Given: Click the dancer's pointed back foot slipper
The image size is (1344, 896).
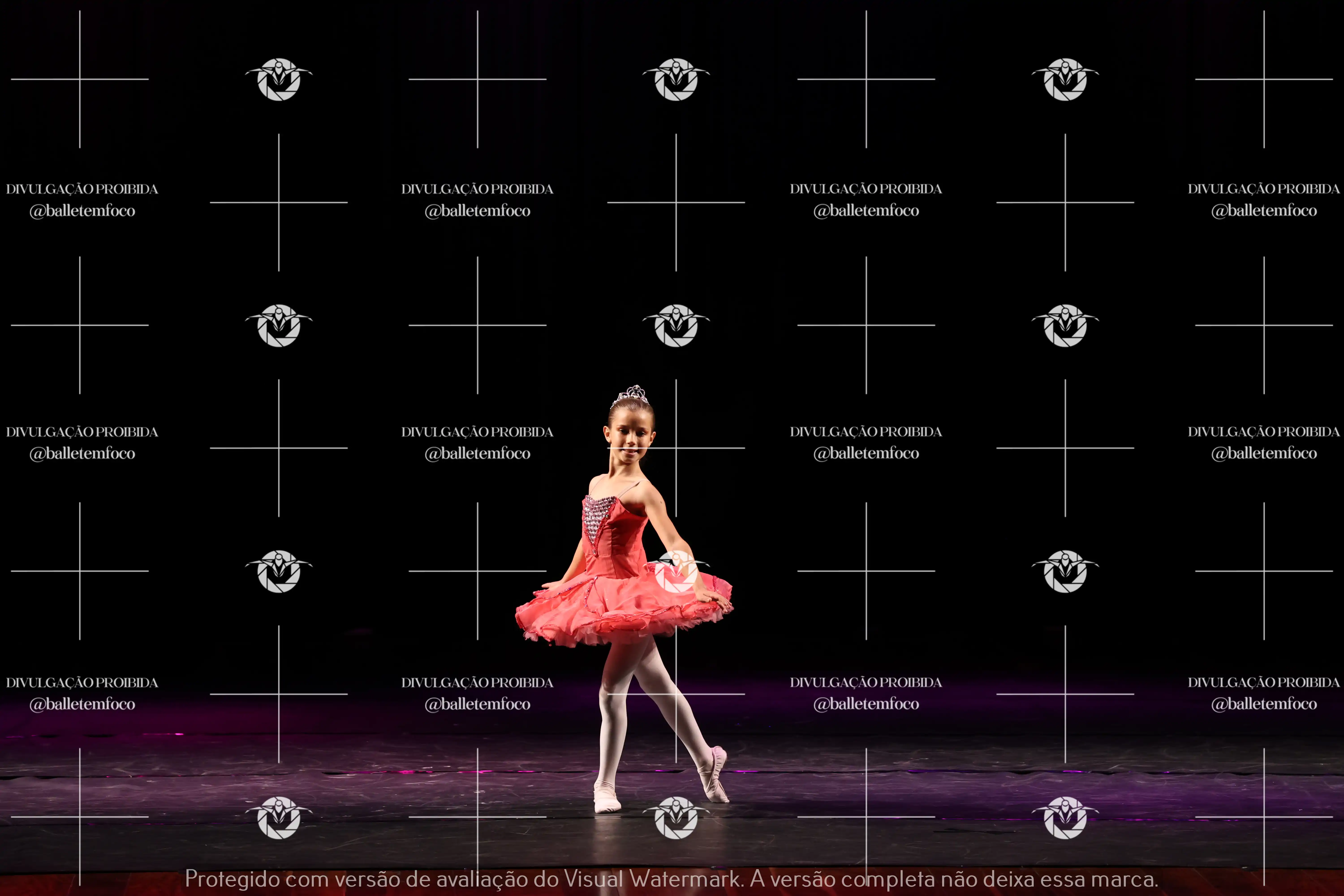Looking at the screenshot, I should pos(715,776).
